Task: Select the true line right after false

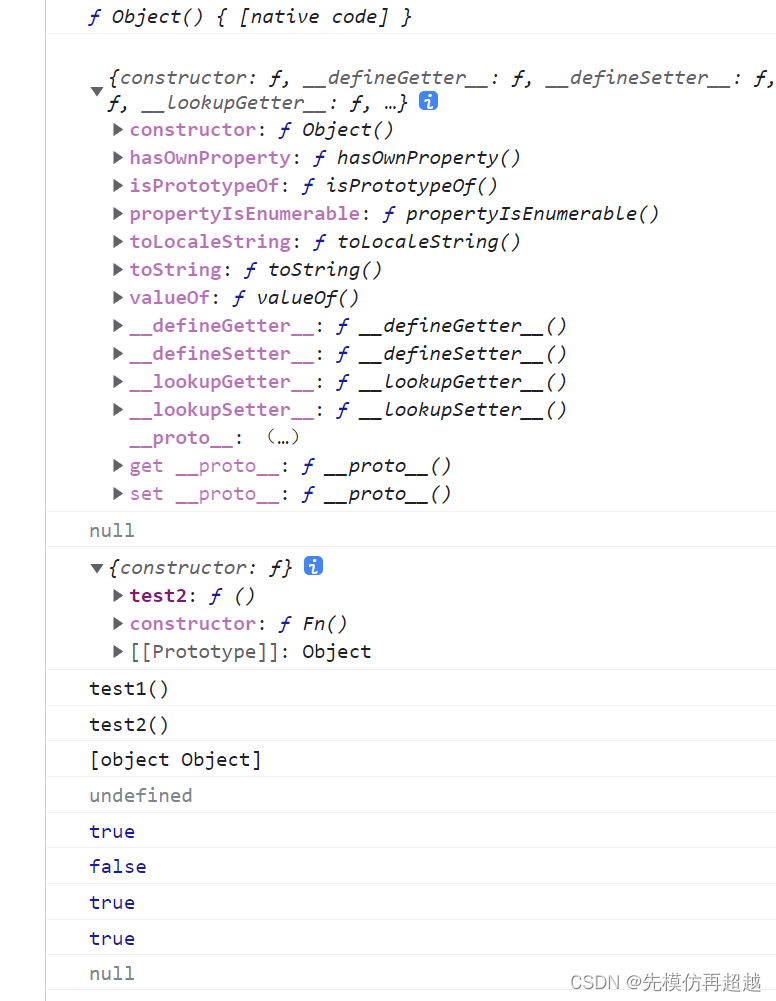Action: pos(112,902)
